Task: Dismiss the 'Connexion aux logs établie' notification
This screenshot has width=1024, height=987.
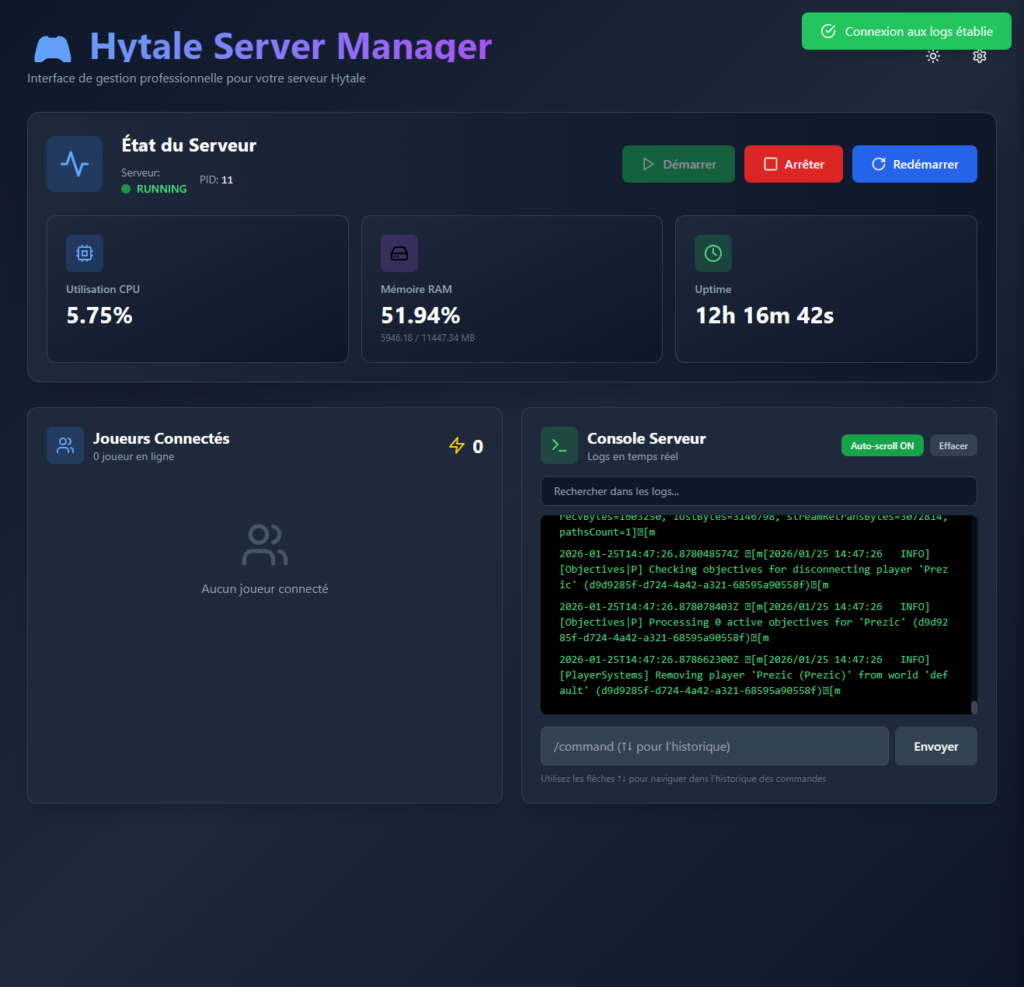Action: click(x=906, y=31)
